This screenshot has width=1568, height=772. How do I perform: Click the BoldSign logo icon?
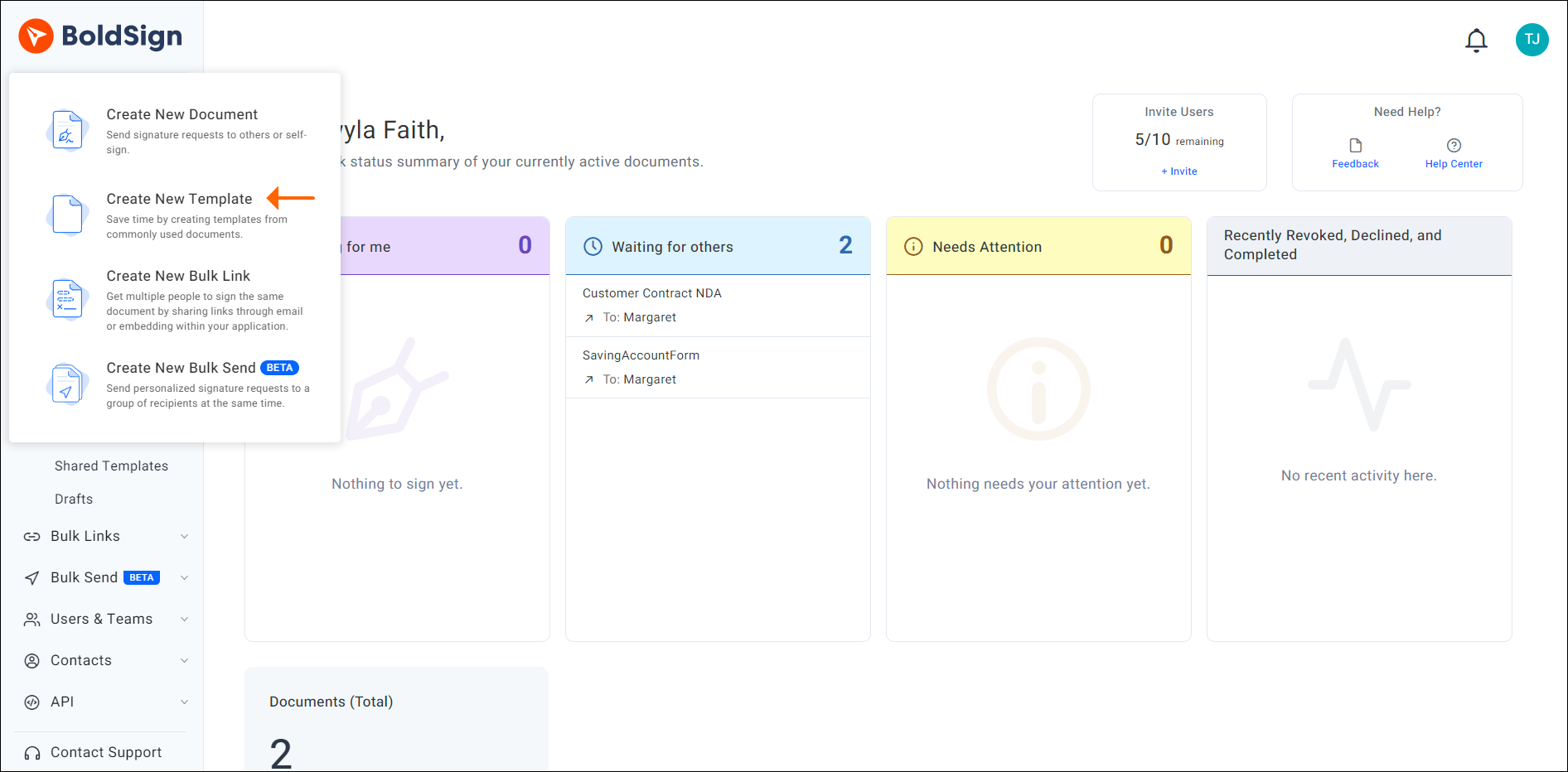pos(36,36)
